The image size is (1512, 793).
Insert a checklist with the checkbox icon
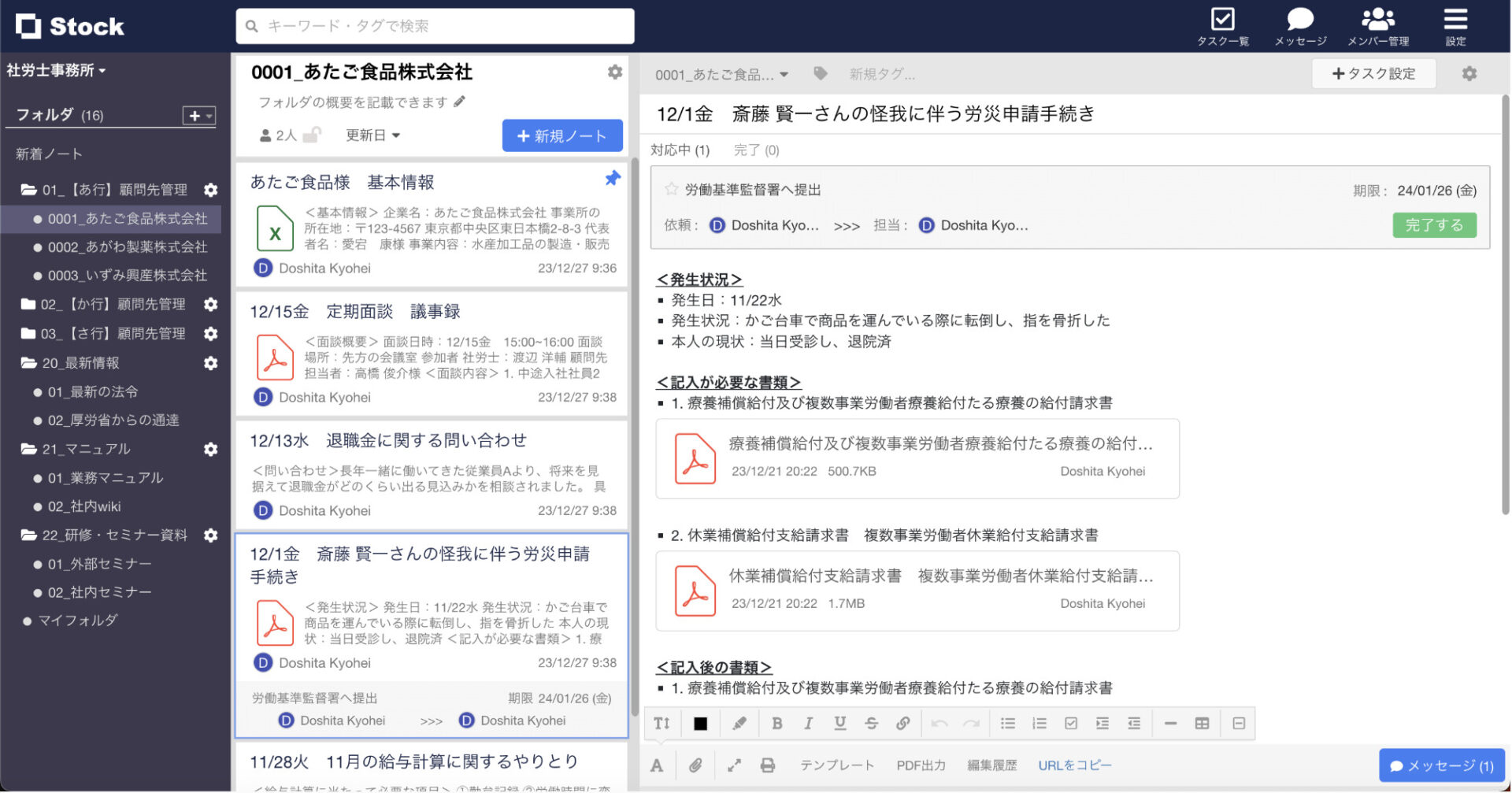(1072, 723)
